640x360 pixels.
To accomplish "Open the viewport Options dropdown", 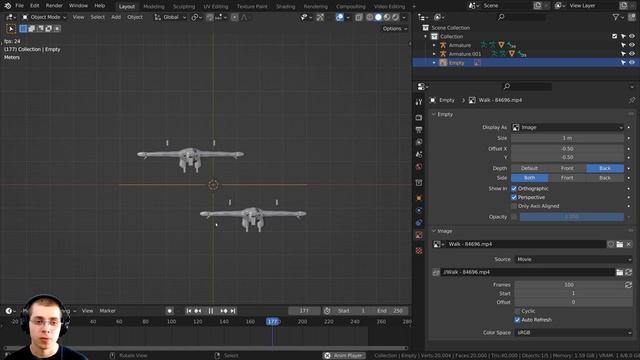I will pyautogui.click(x=395, y=29).
